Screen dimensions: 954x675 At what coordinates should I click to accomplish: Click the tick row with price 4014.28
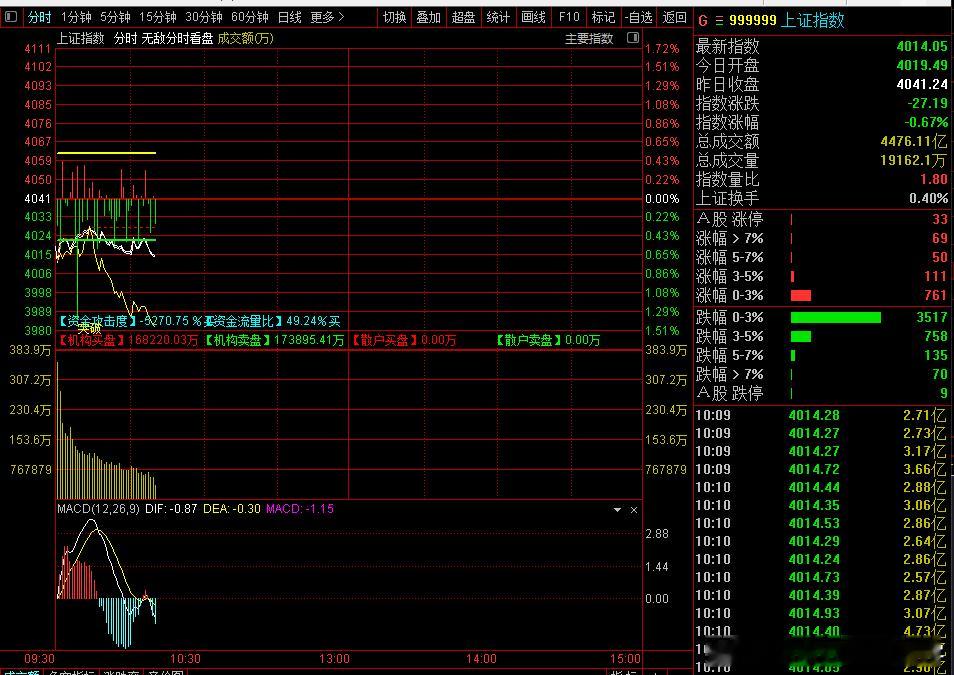(x=821, y=415)
